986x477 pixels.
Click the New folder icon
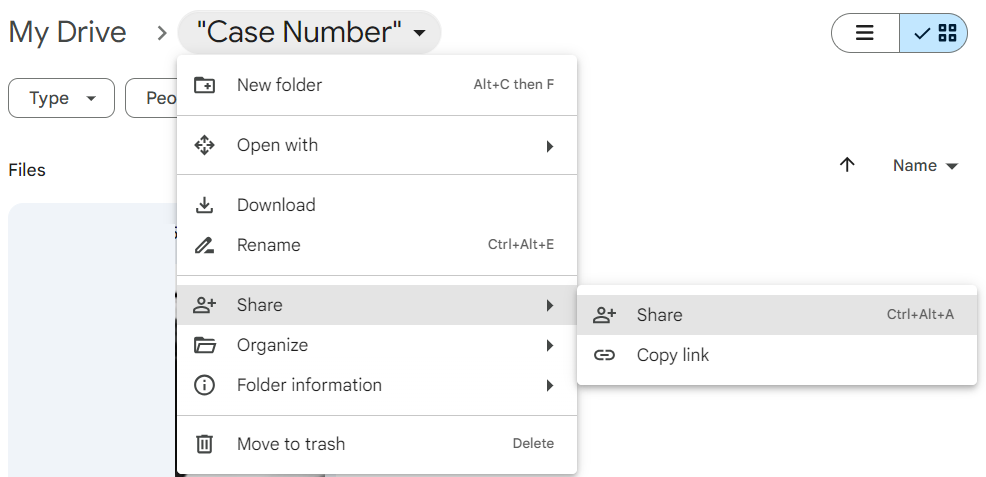click(x=204, y=85)
